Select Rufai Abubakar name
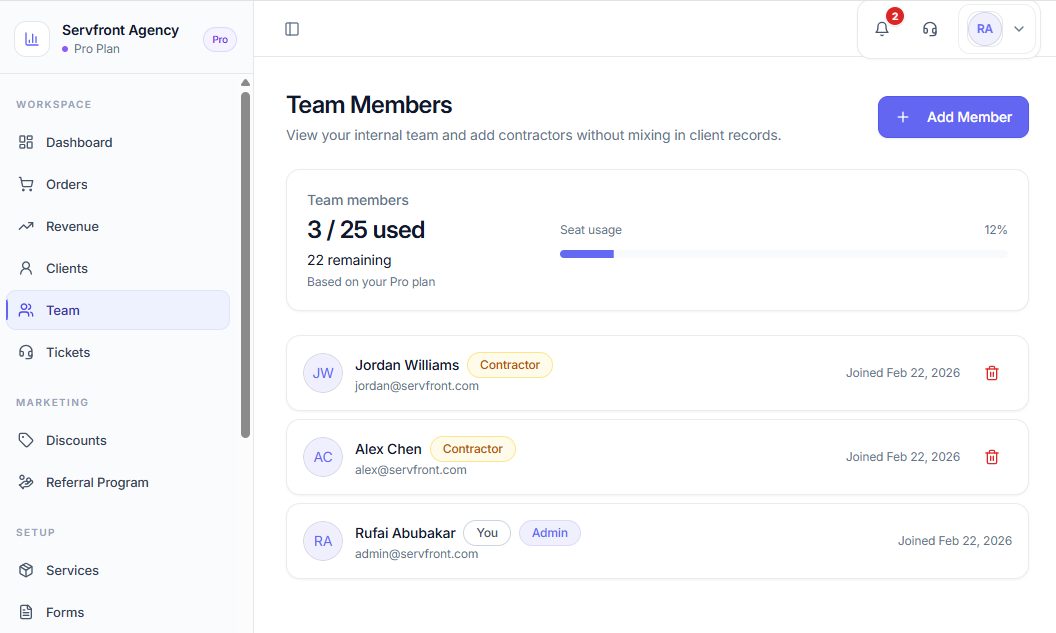1056x633 pixels. pos(405,533)
